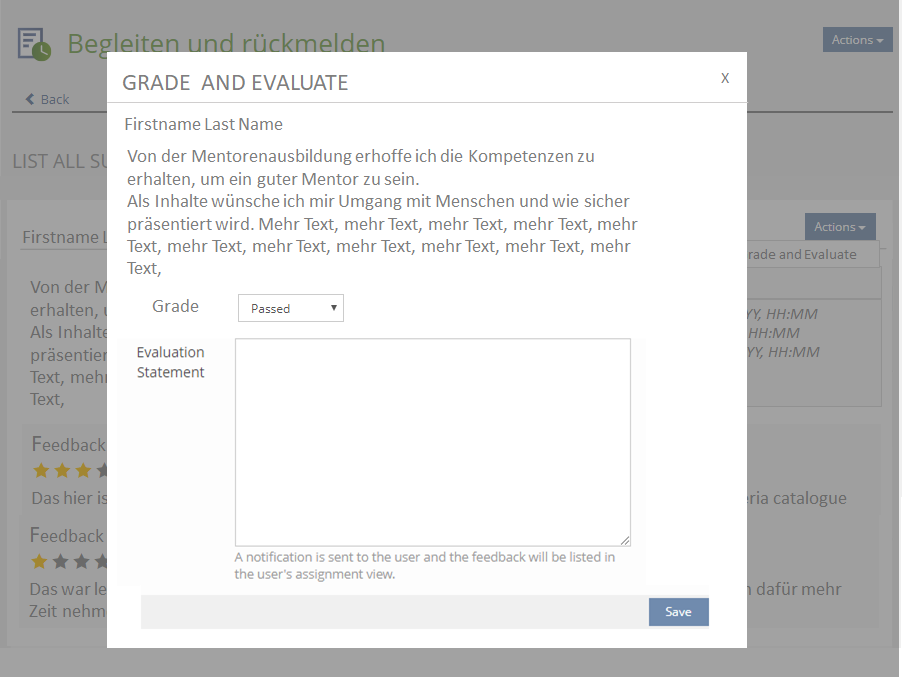Click the back arrow icon
Viewport: 902px width, 677px height.
(30, 99)
